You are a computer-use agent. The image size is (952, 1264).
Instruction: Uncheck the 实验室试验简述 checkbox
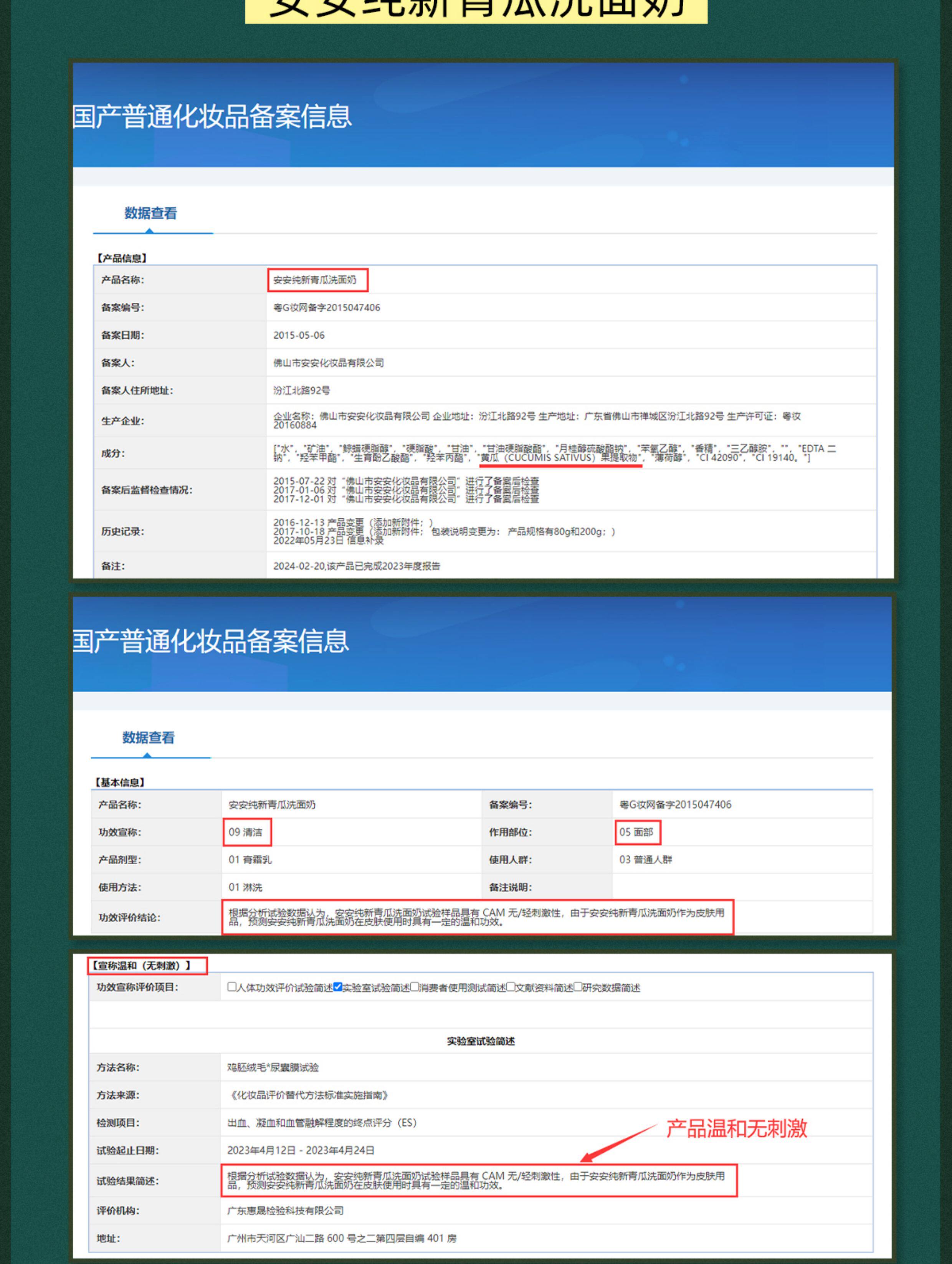point(338,987)
